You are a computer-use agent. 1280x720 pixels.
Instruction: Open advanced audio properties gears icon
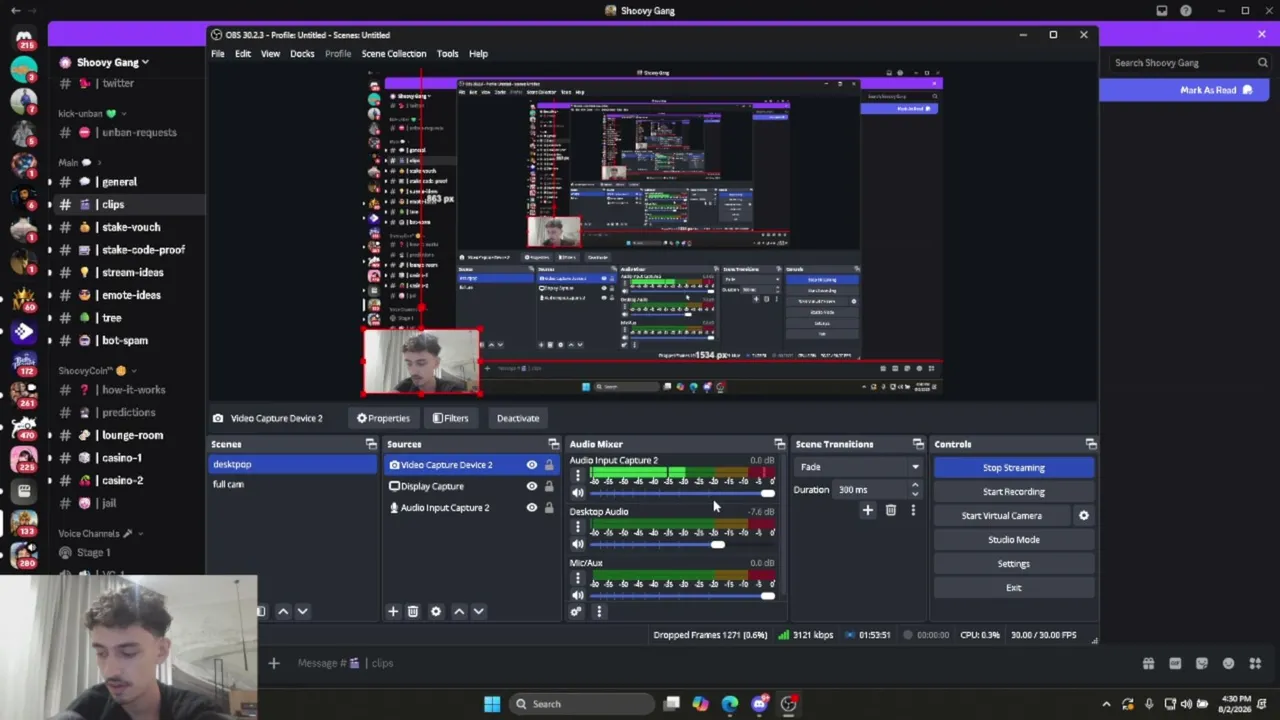[576, 611]
